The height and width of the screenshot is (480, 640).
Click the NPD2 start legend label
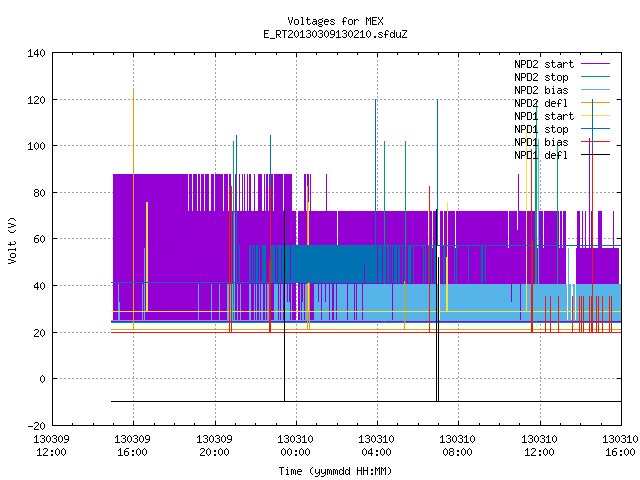(x=544, y=64)
